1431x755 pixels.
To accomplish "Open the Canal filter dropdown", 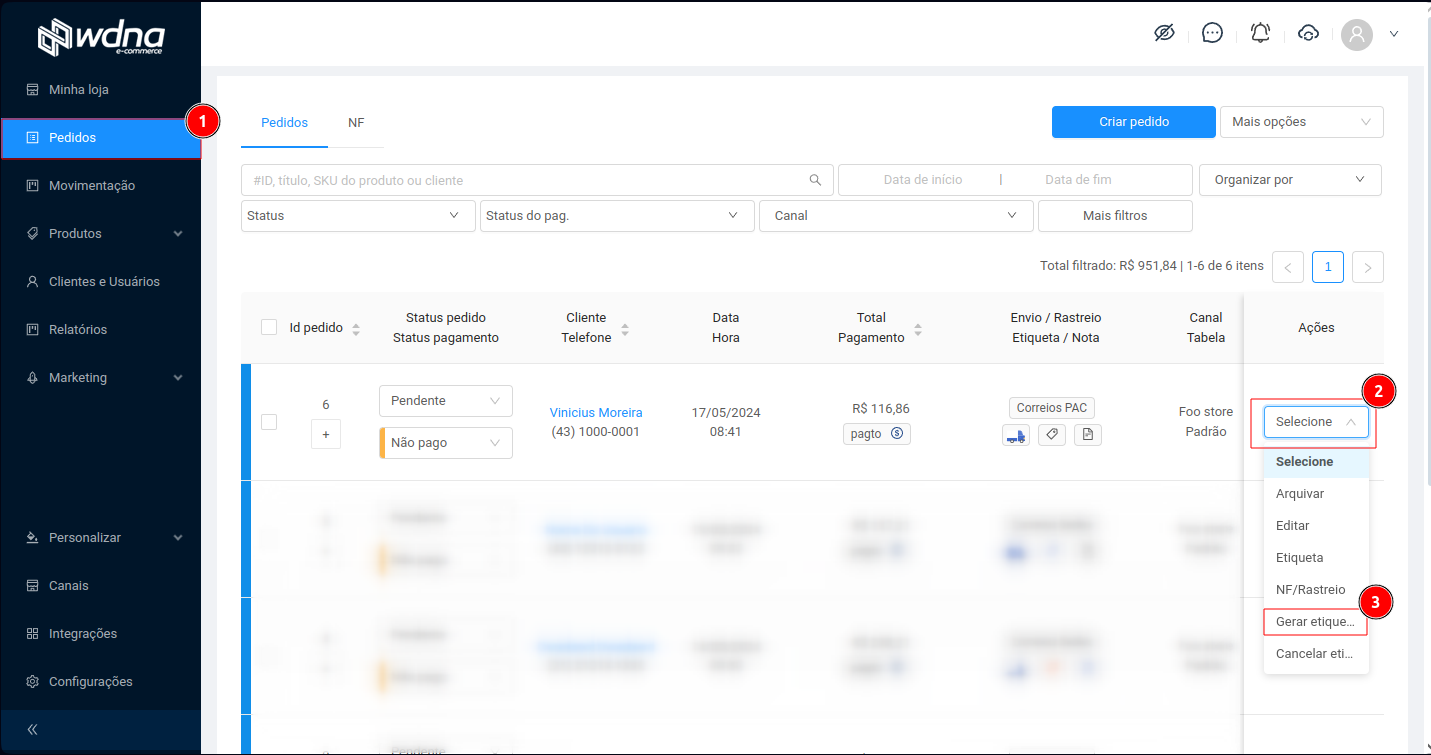I will coord(895,215).
